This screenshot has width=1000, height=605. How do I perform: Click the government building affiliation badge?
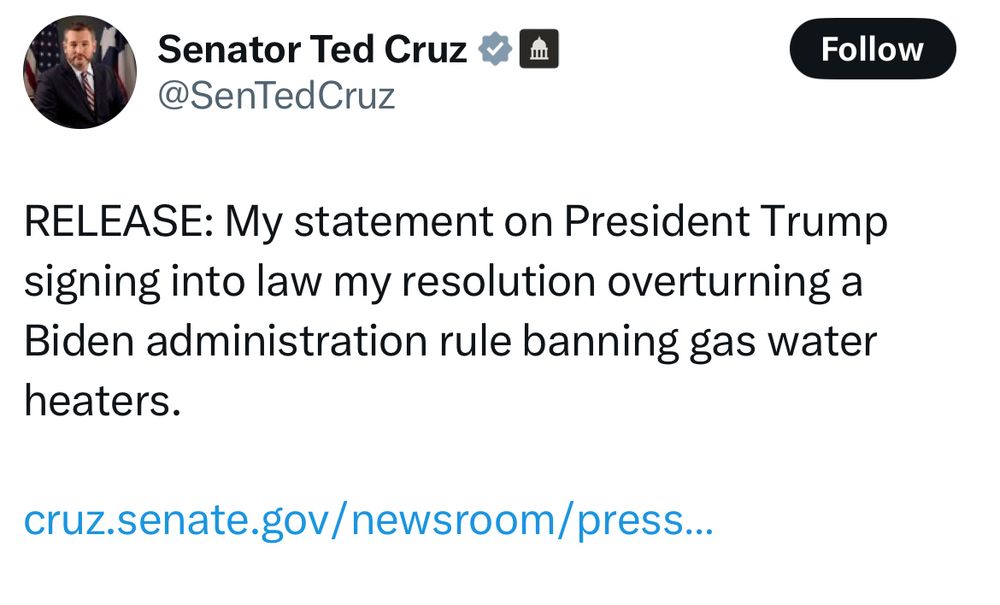(539, 48)
